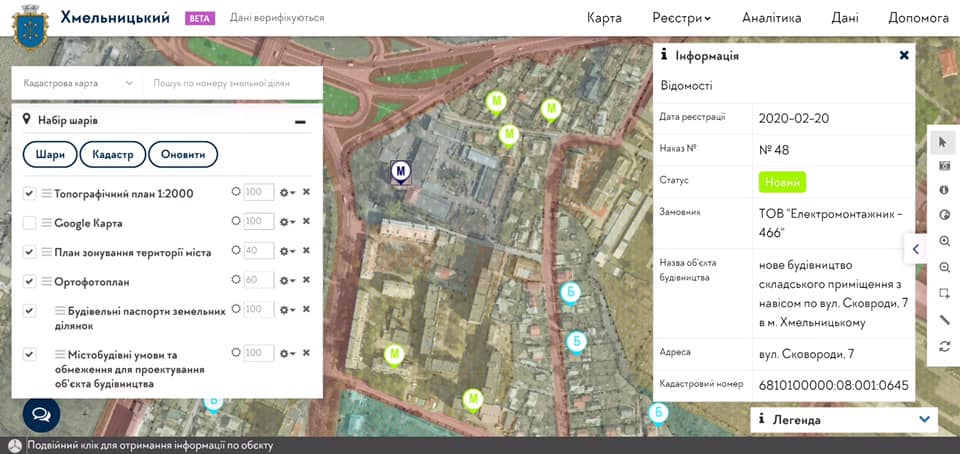Select the pointer cursor tool
This screenshot has height=454, width=960.
(944, 142)
